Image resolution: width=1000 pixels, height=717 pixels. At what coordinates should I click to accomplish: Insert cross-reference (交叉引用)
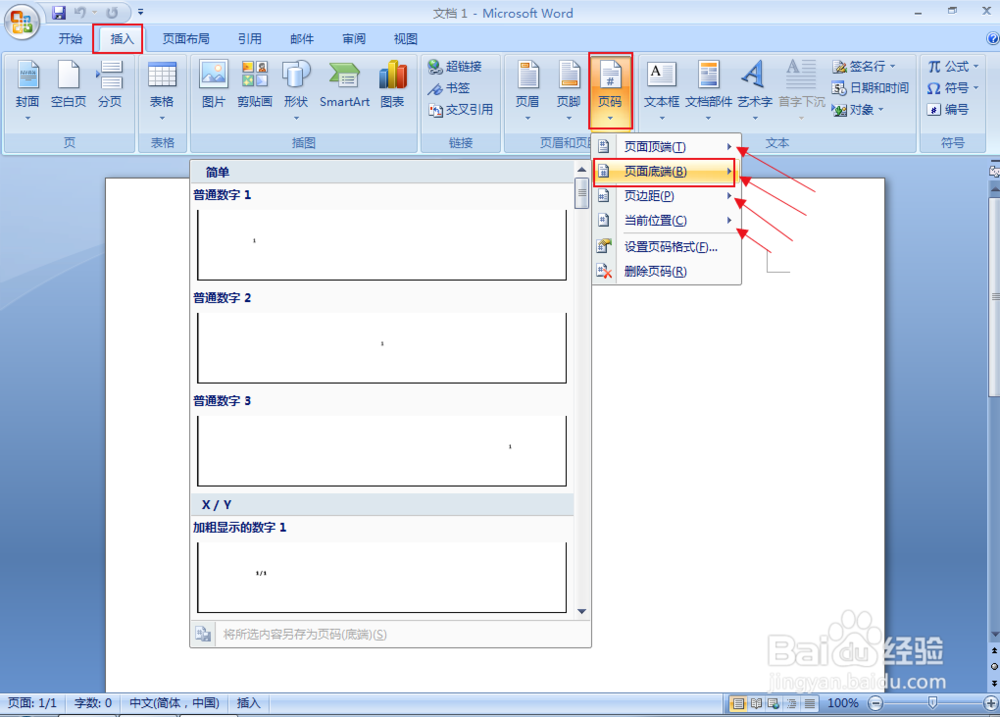tap(460, 110)
